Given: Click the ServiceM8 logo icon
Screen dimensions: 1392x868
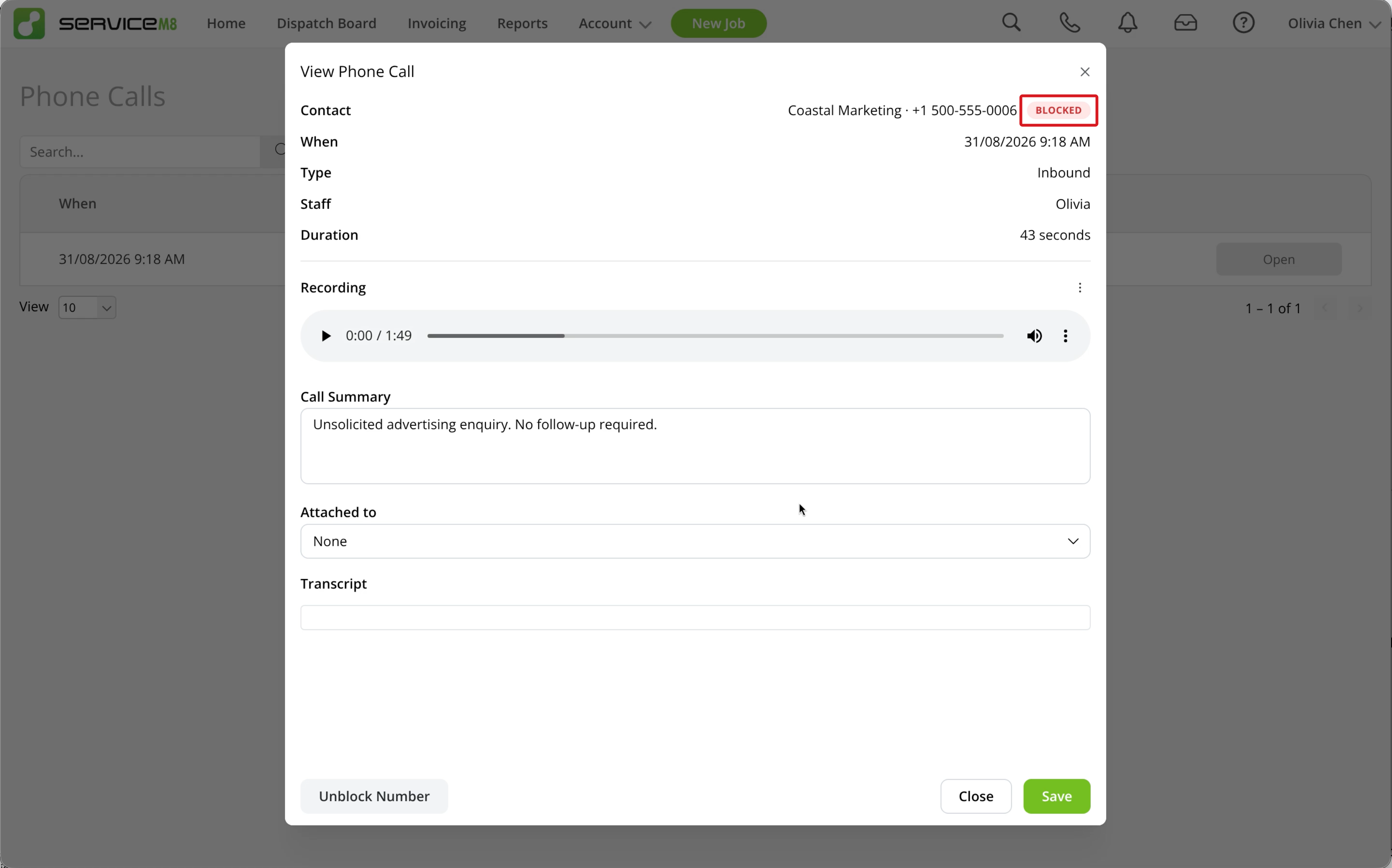Looking at the screenshot, I should coord(29,23).
